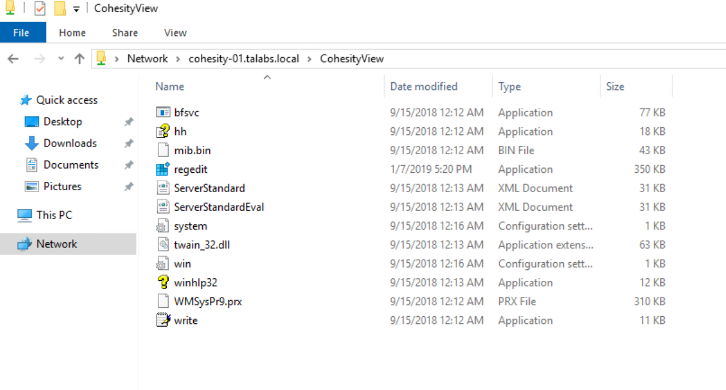The width and height of the screenshot is (726, 390).
Task: Switch to the Home ribbon tab
Action: (72, 33)
